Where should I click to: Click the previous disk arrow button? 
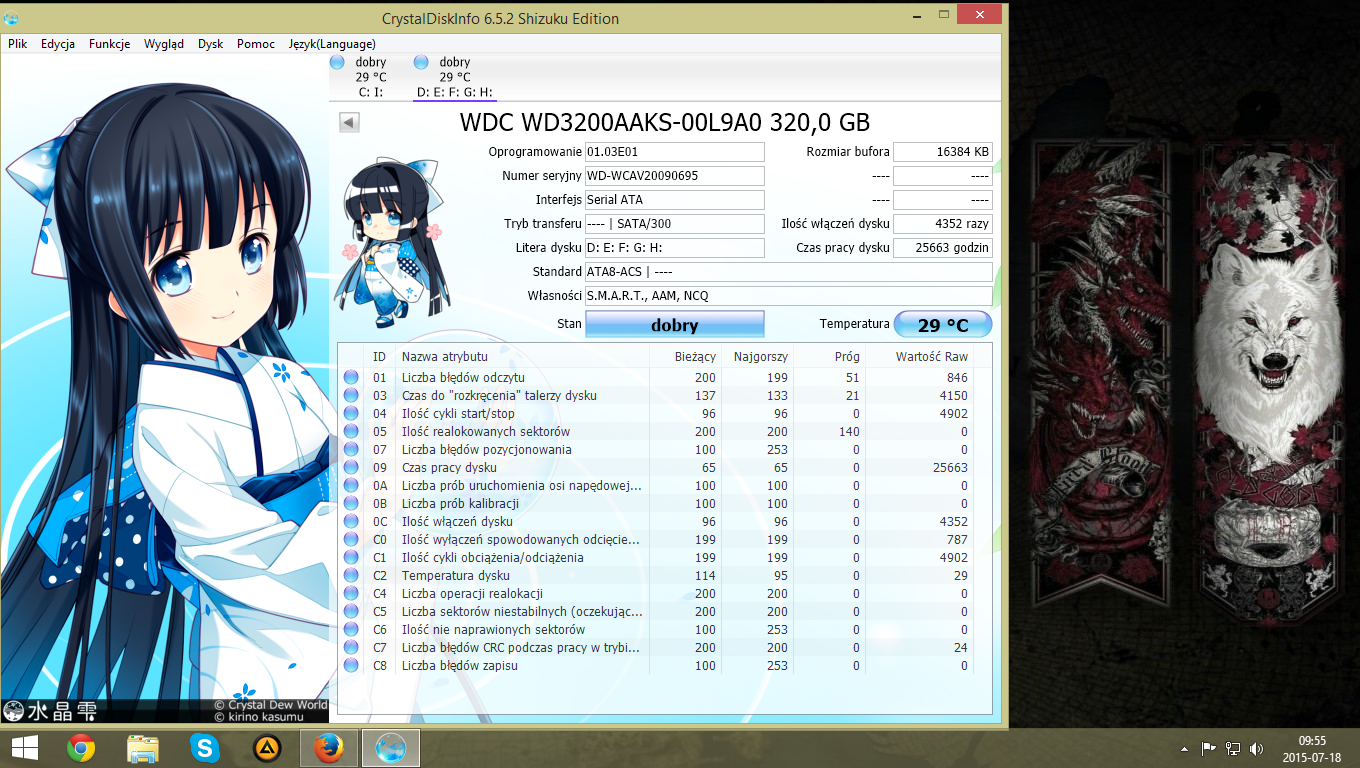click(349, 122)
